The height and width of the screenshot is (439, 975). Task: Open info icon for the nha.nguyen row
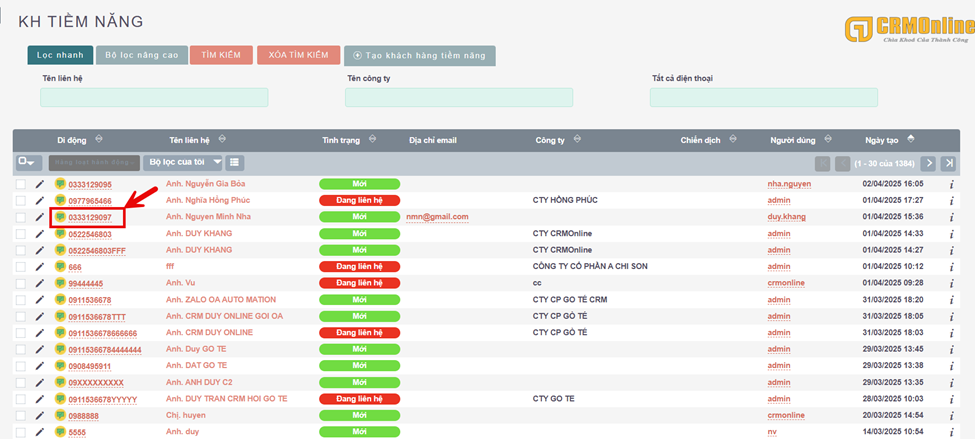[951, 184]
